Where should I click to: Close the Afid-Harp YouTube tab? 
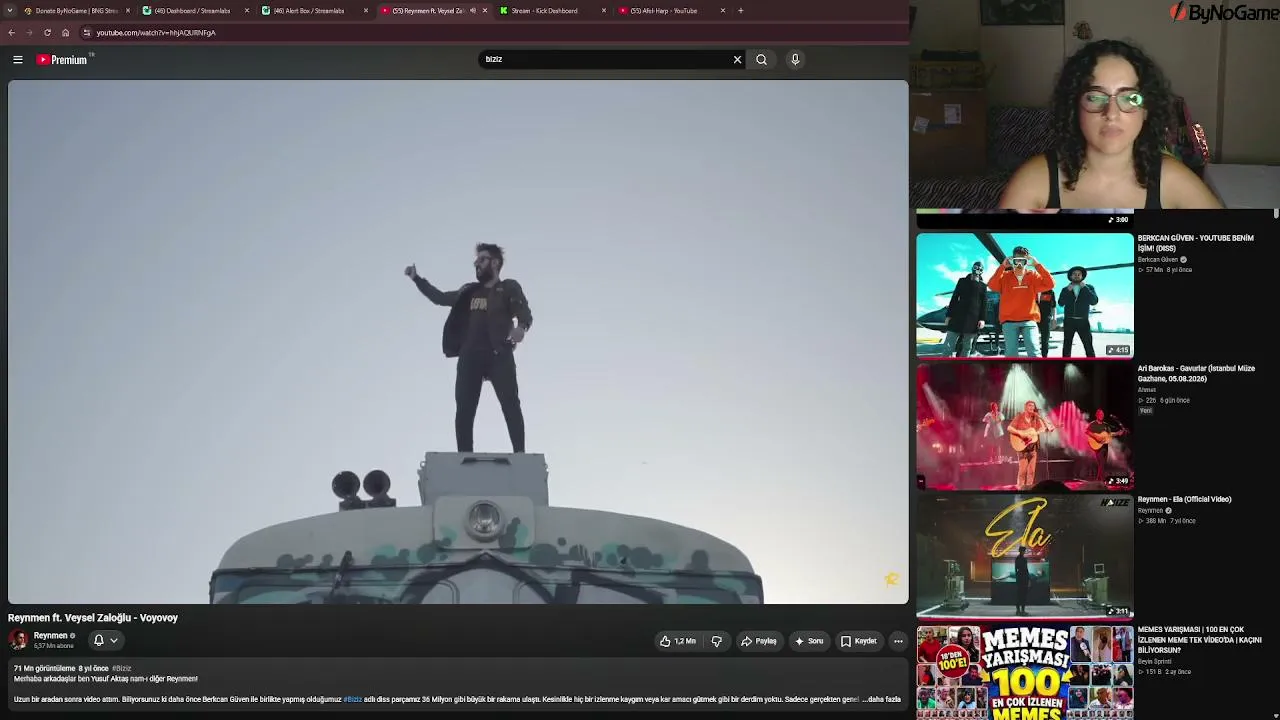(723, 11)
